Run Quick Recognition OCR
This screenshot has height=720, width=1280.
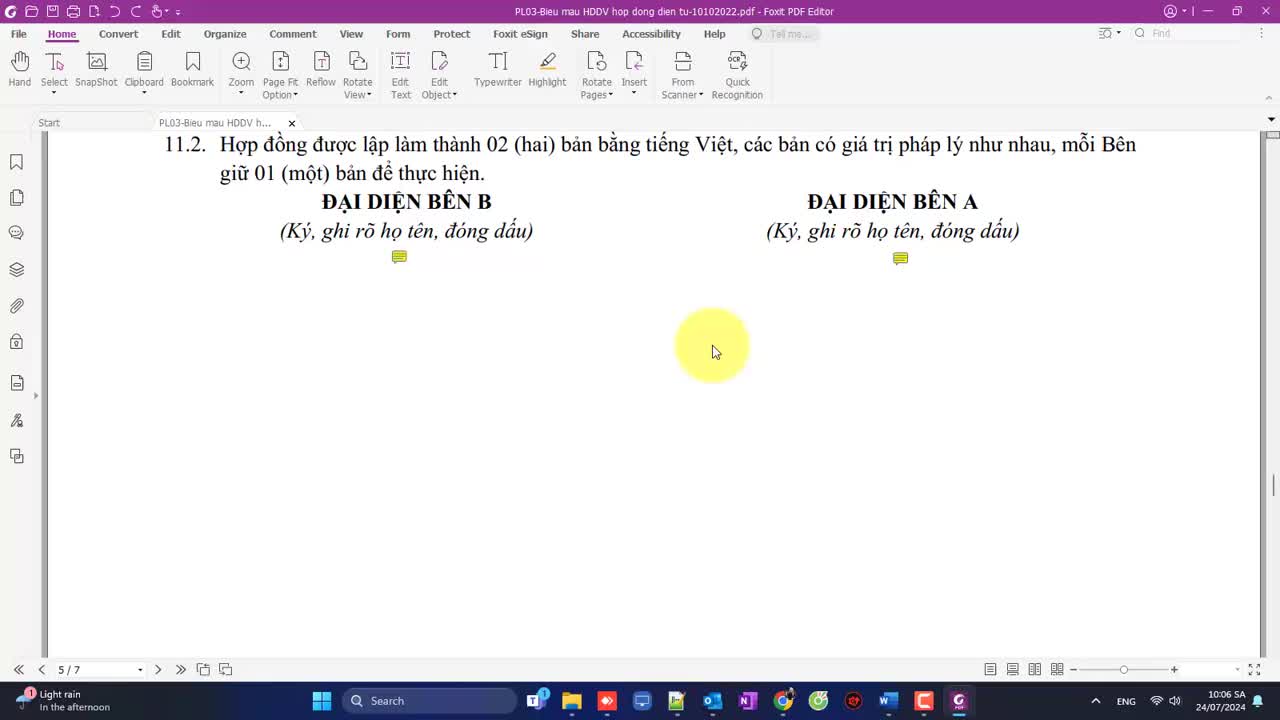(x=737, y=75)
